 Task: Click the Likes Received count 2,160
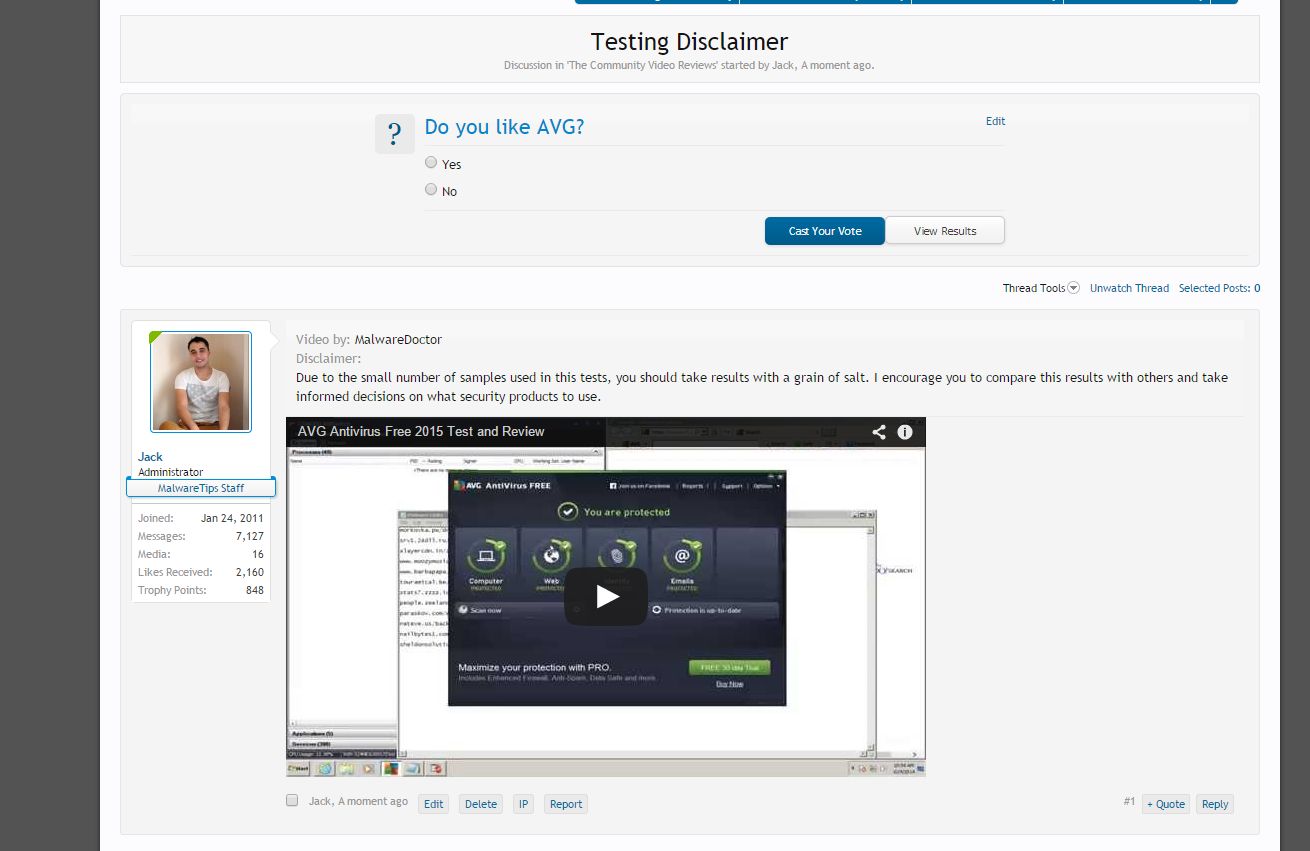click(x=250, y=573)
